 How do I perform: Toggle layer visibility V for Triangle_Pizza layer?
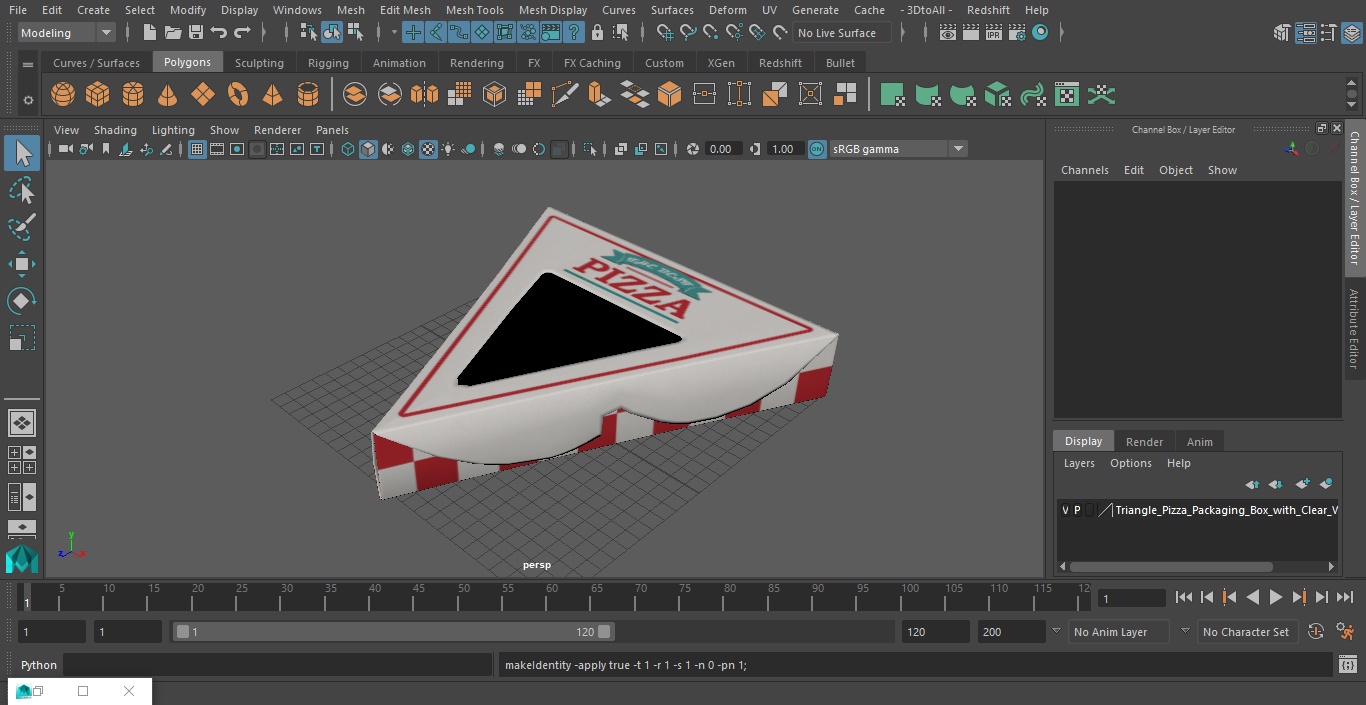tap(1065, 510)
